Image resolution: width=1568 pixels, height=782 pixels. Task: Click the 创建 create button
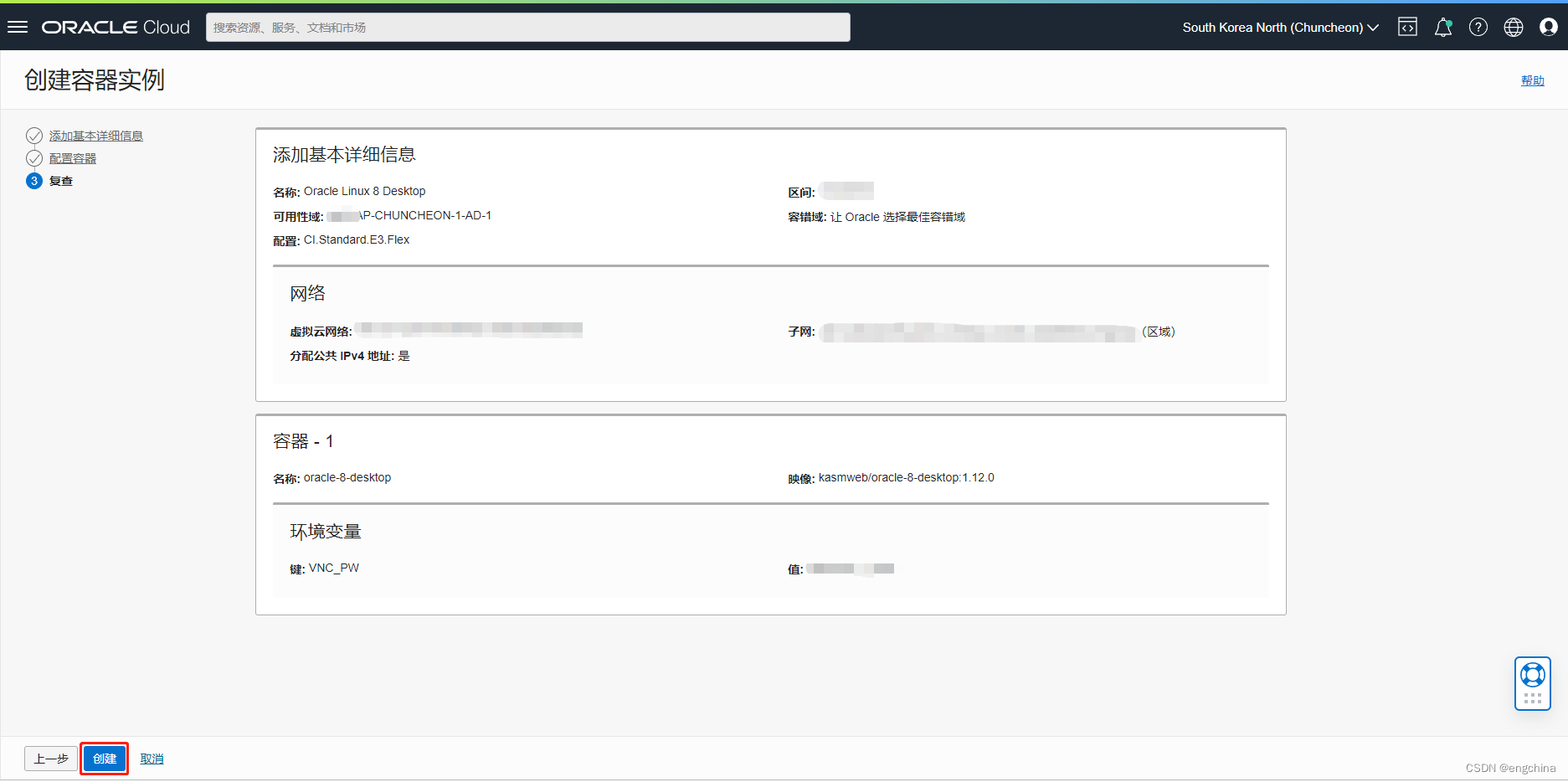105,759
